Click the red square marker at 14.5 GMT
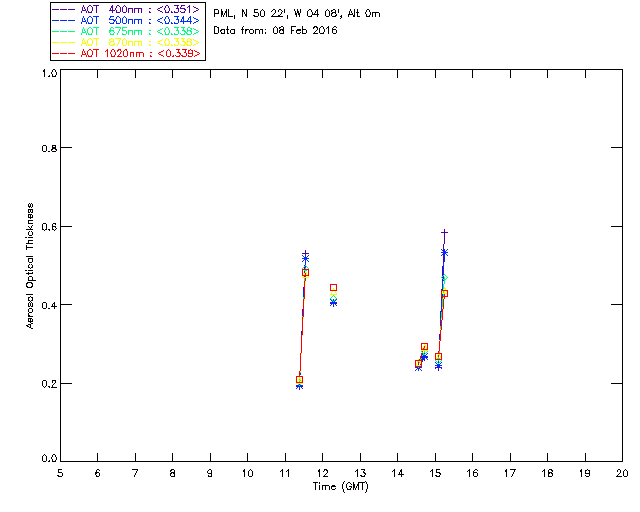The image size is (640, 512). coord(418,364)
